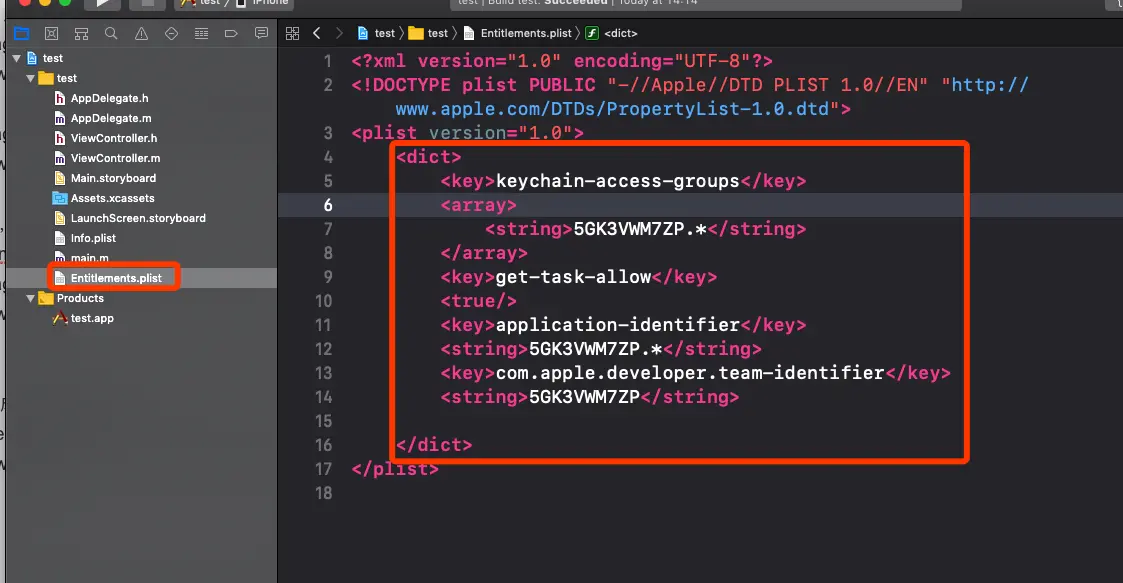
Task: Click the closing </array> tag
Action: [x=484, y=253]
